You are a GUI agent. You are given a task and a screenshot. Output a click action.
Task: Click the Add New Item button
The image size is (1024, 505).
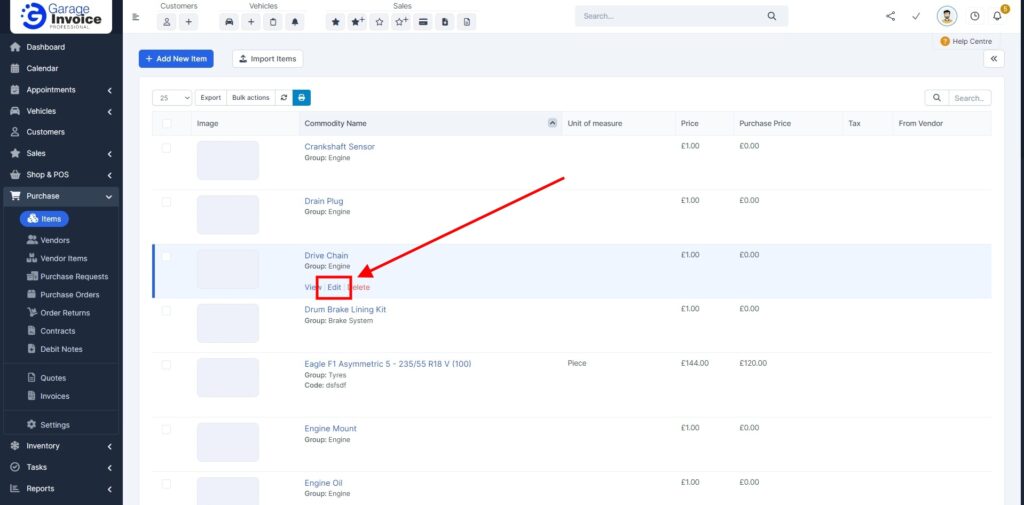coord(176,59)
